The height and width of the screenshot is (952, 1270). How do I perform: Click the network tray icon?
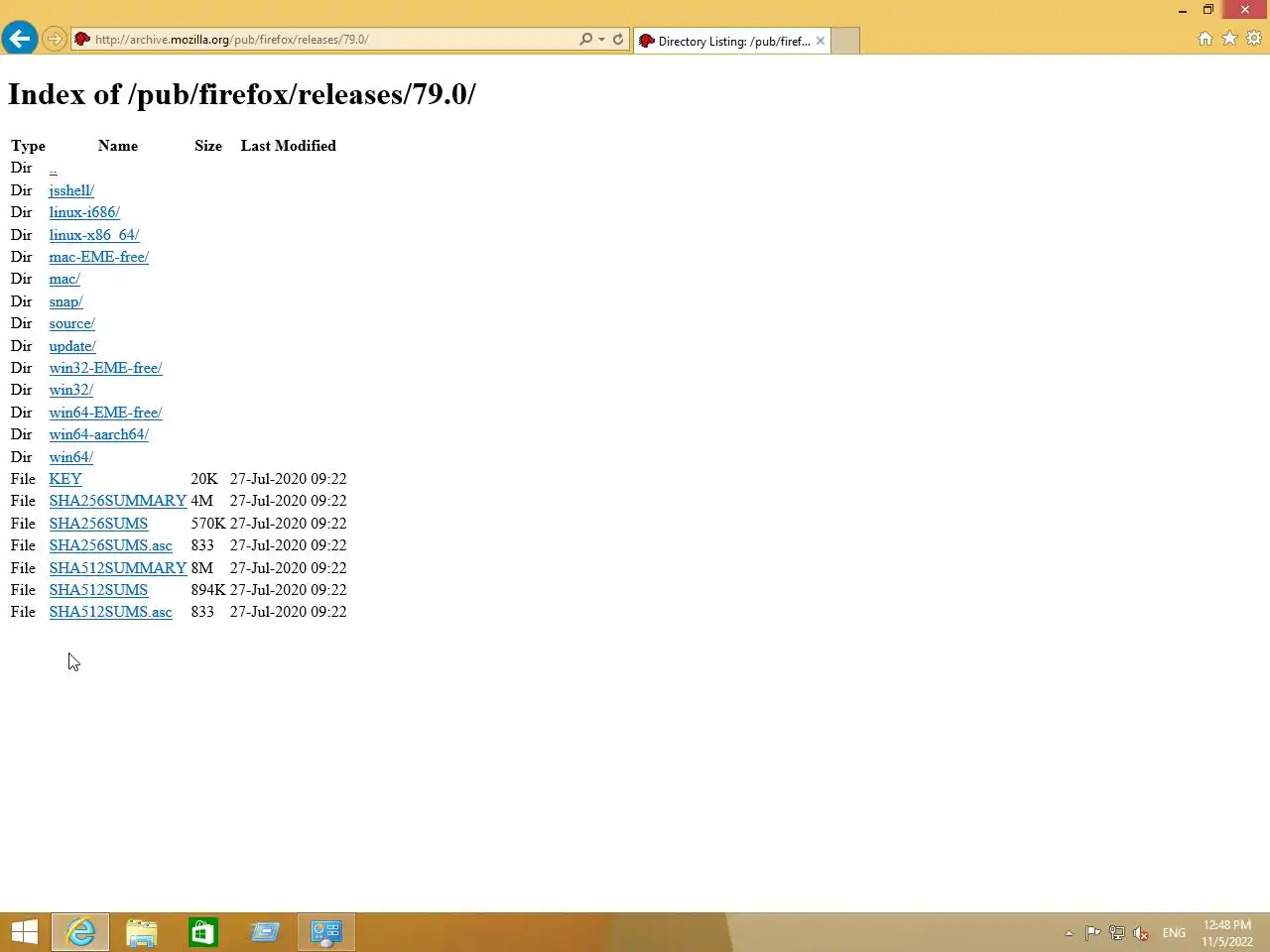pyautogui.click(x=1117, y=933)
